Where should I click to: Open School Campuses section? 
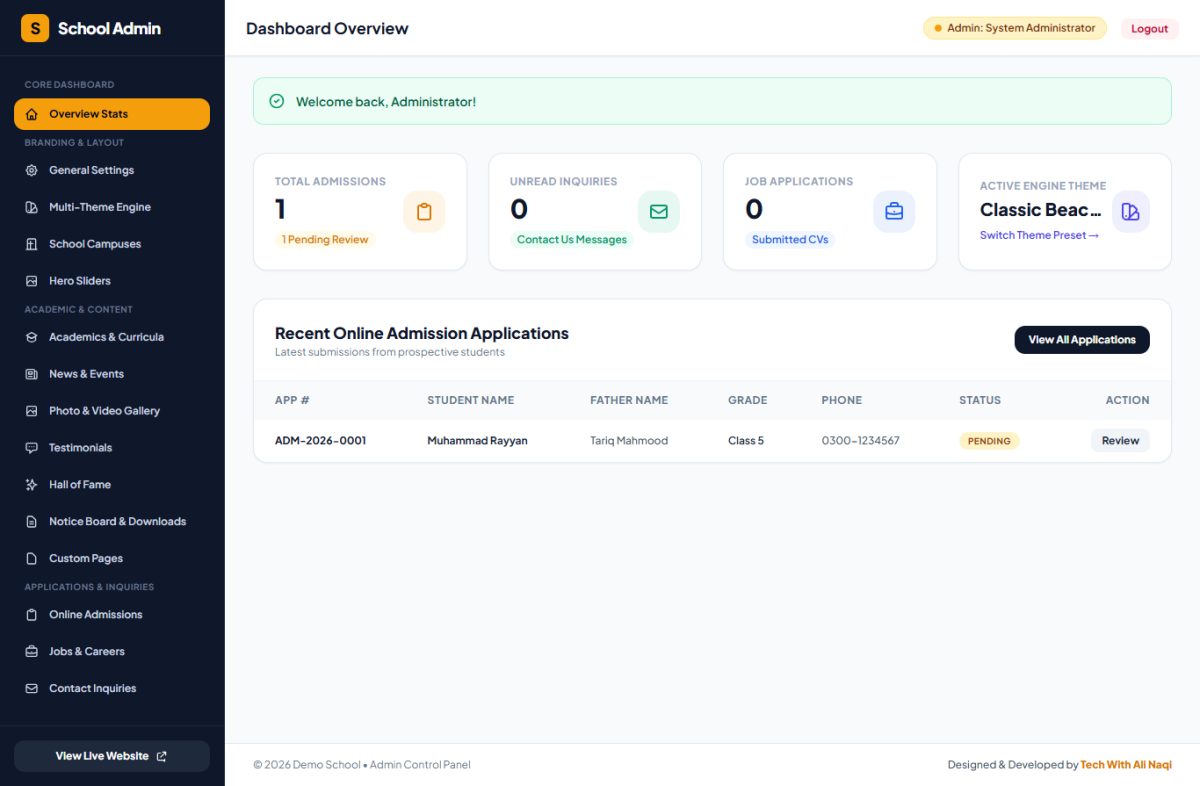tap(112, 244)
